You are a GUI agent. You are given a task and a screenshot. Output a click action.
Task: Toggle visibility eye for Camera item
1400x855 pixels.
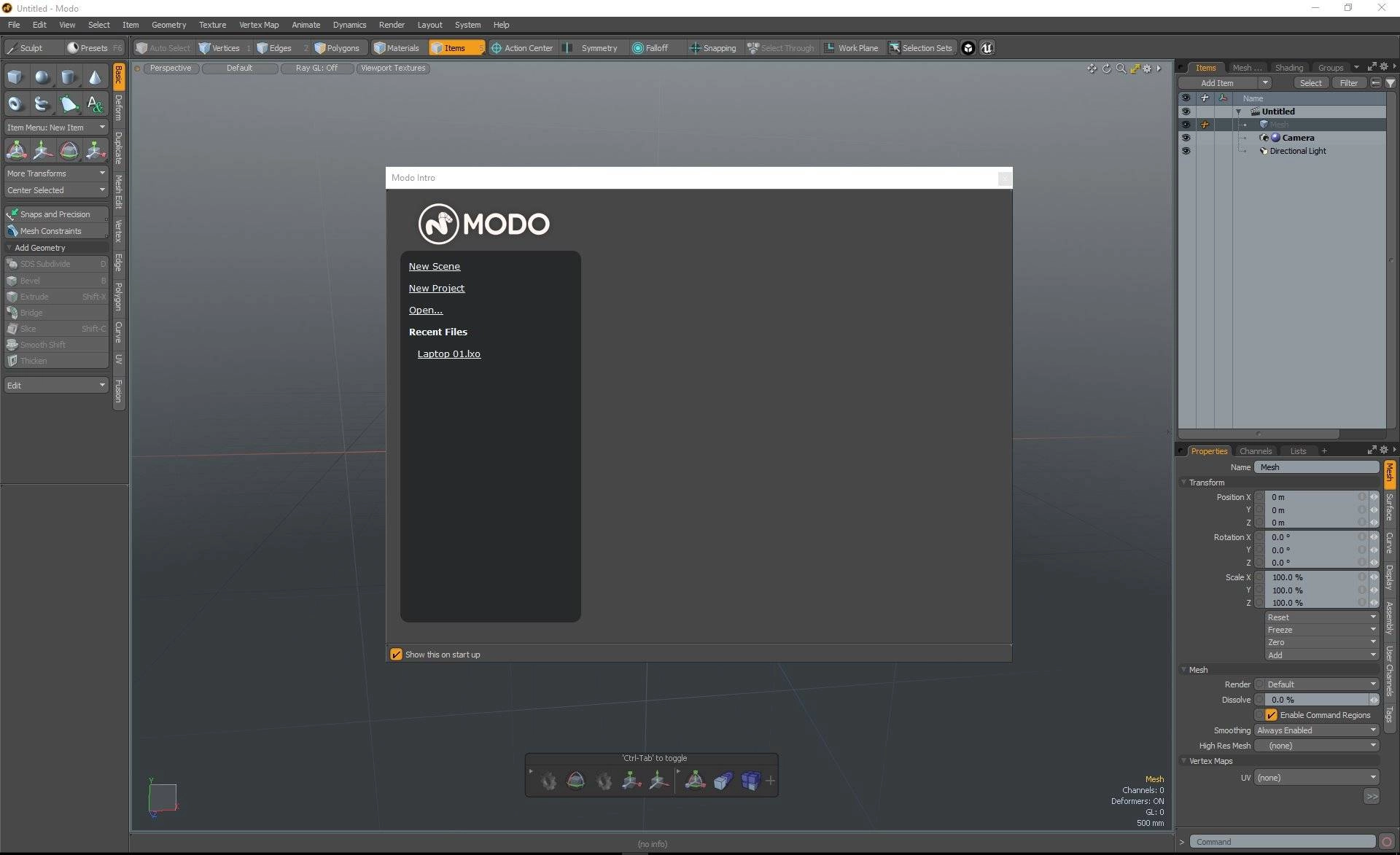[1186, 138]
